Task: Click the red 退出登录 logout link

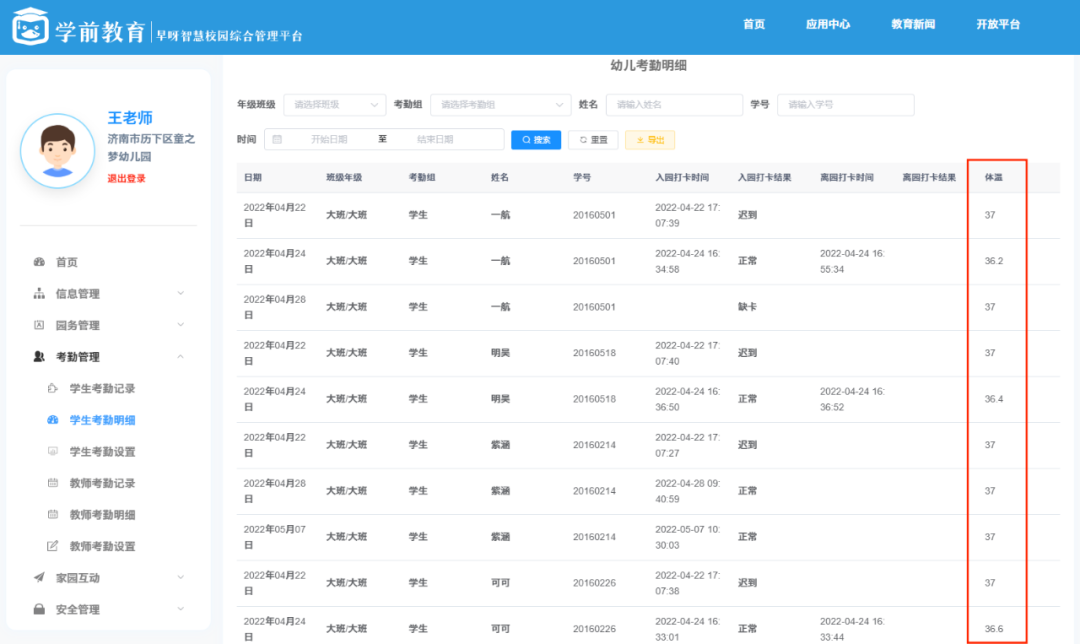Action: coord(126,178)
